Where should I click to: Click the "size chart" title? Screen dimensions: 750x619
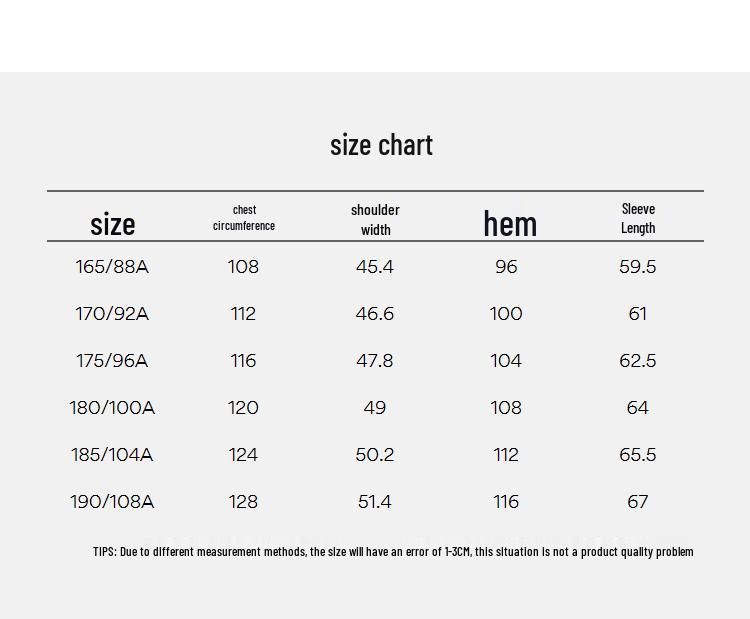click(381, 145)
